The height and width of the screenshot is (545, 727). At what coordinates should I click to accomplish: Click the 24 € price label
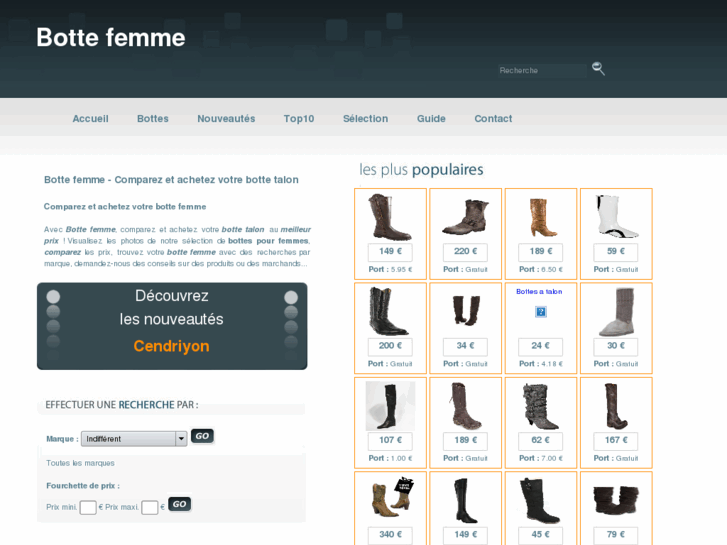click(x=540, y=346)
